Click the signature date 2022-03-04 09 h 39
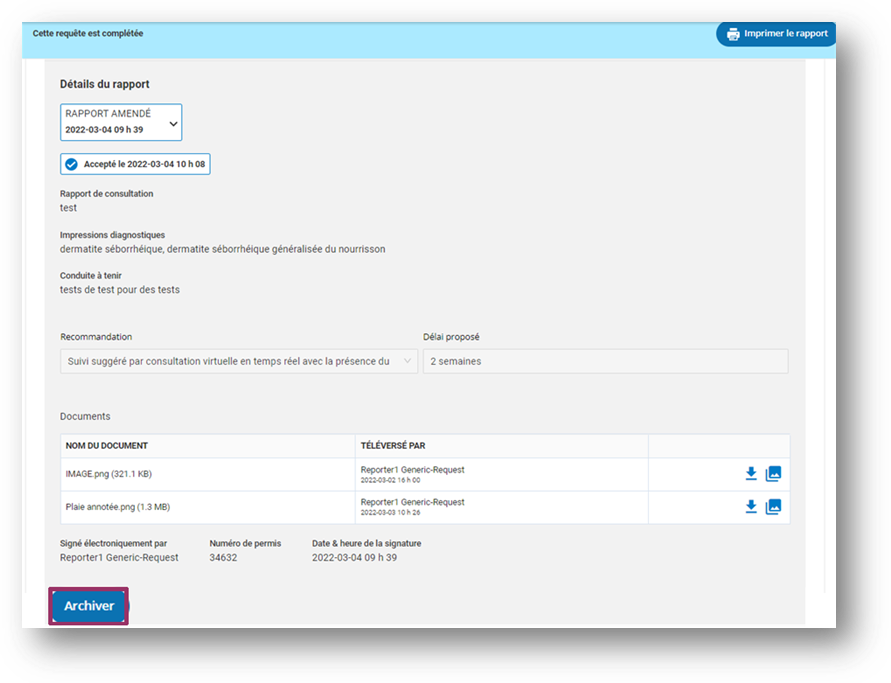The width and height of the screenshot is (891, 683). 355,558
